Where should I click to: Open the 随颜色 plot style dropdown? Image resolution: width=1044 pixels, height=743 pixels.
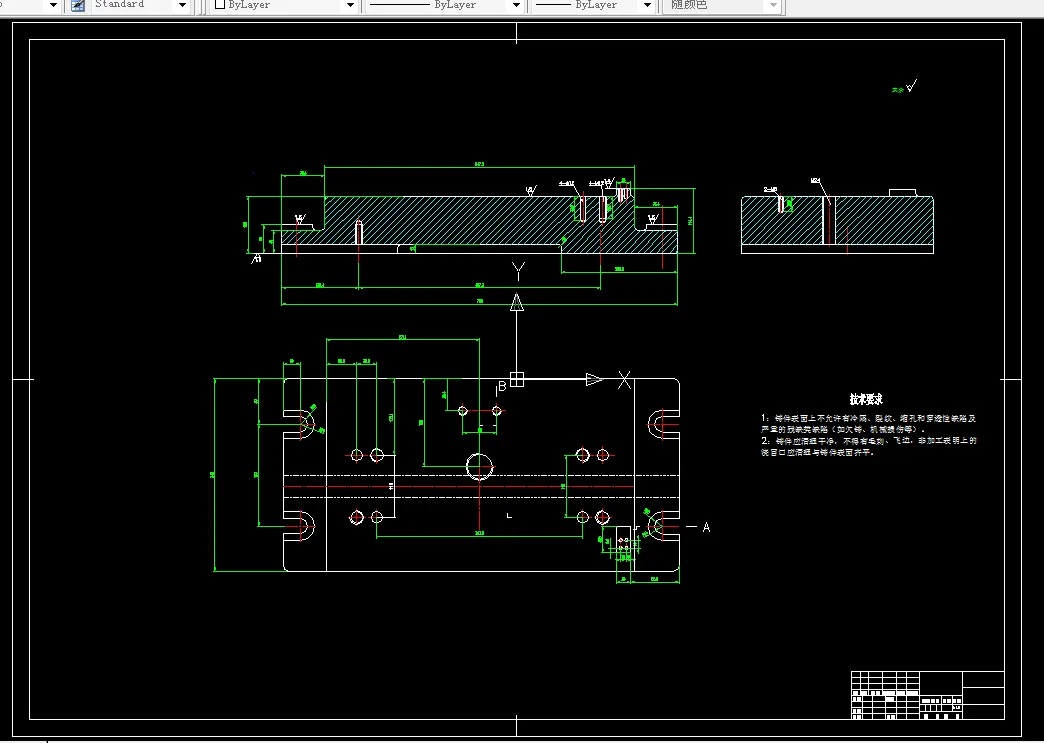722,5
